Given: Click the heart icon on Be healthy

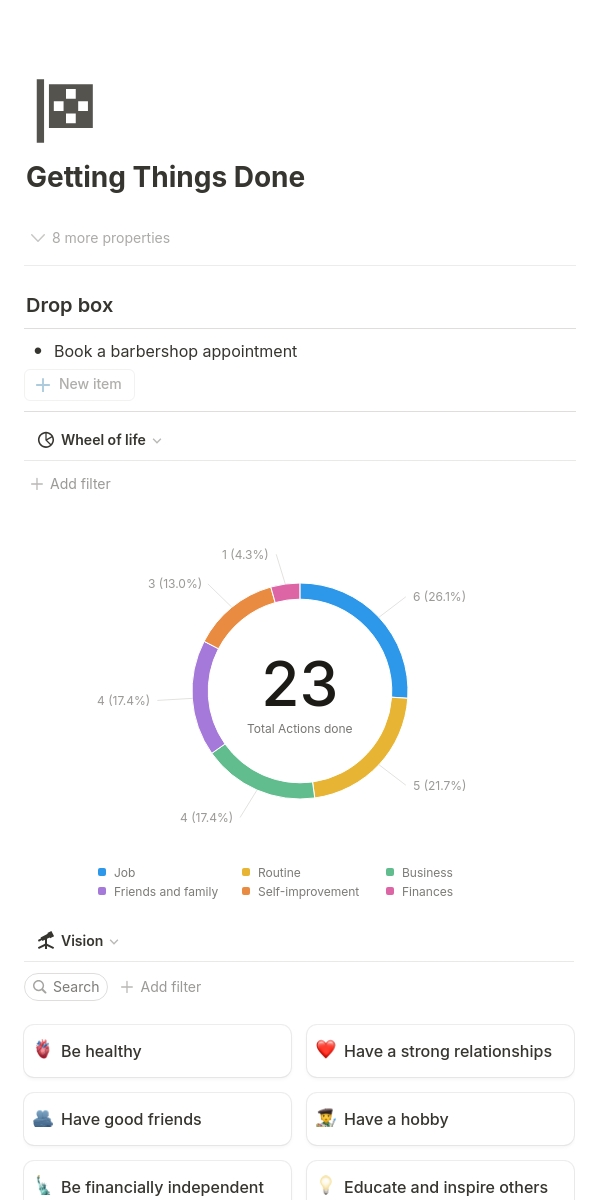Looking at the screenshot, I should click(43, 1051).
